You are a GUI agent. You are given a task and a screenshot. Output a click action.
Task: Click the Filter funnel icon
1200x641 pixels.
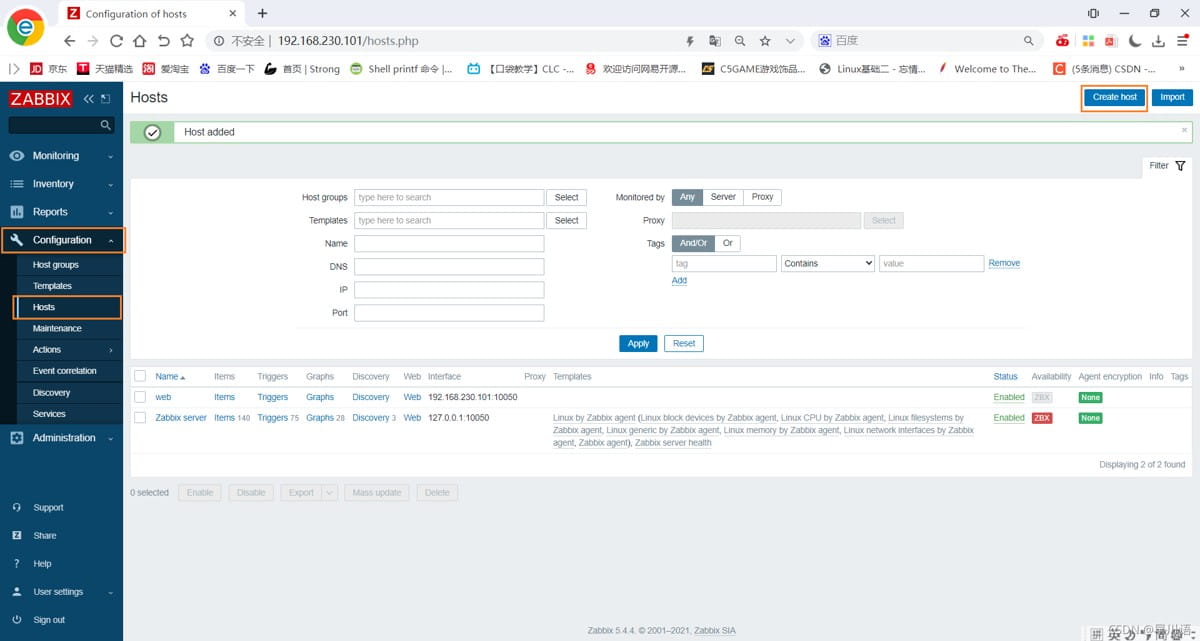(1180, 166)
